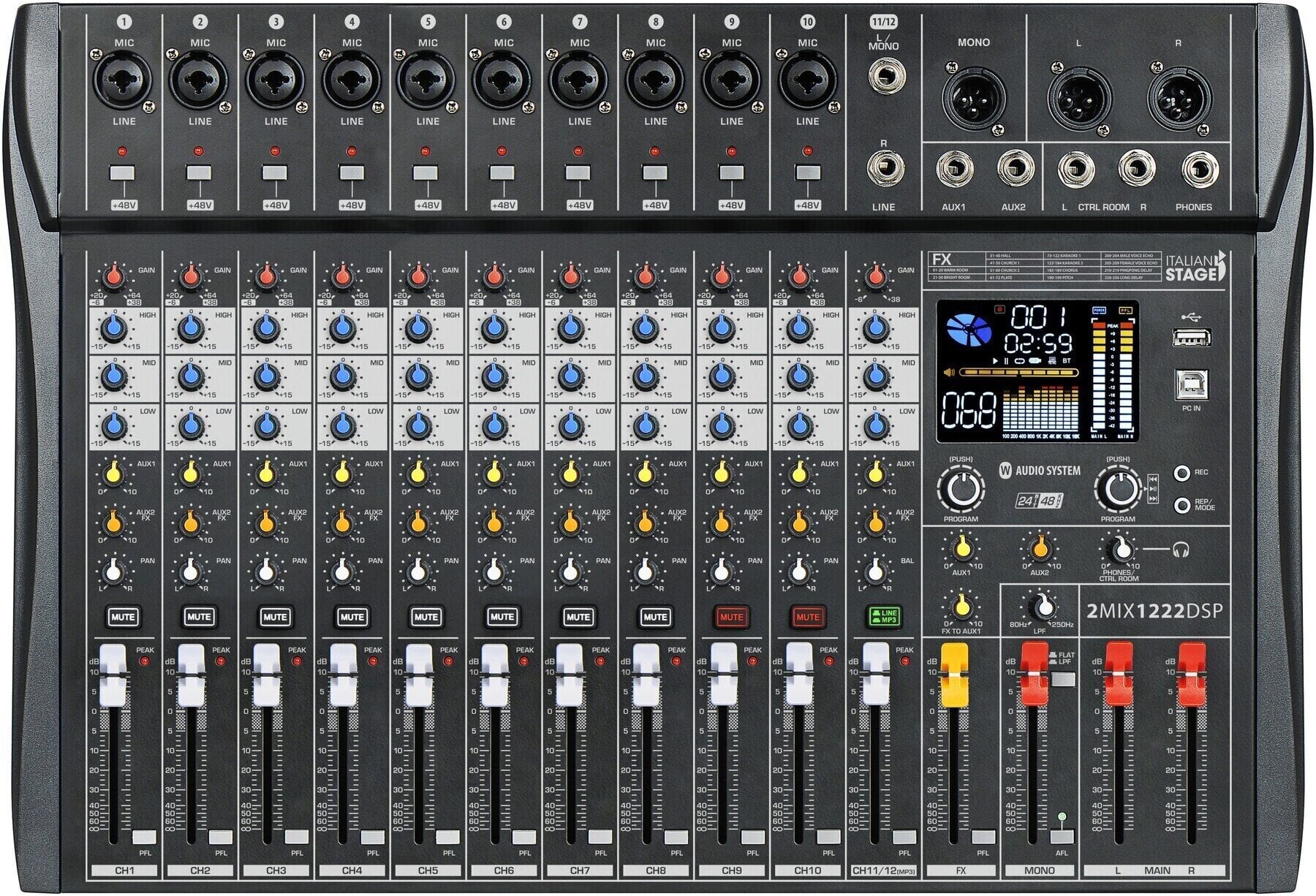1316x896 pixels.
Task: Click the USB-A port under the USB symbol
Action: (x=1192, y=337)
